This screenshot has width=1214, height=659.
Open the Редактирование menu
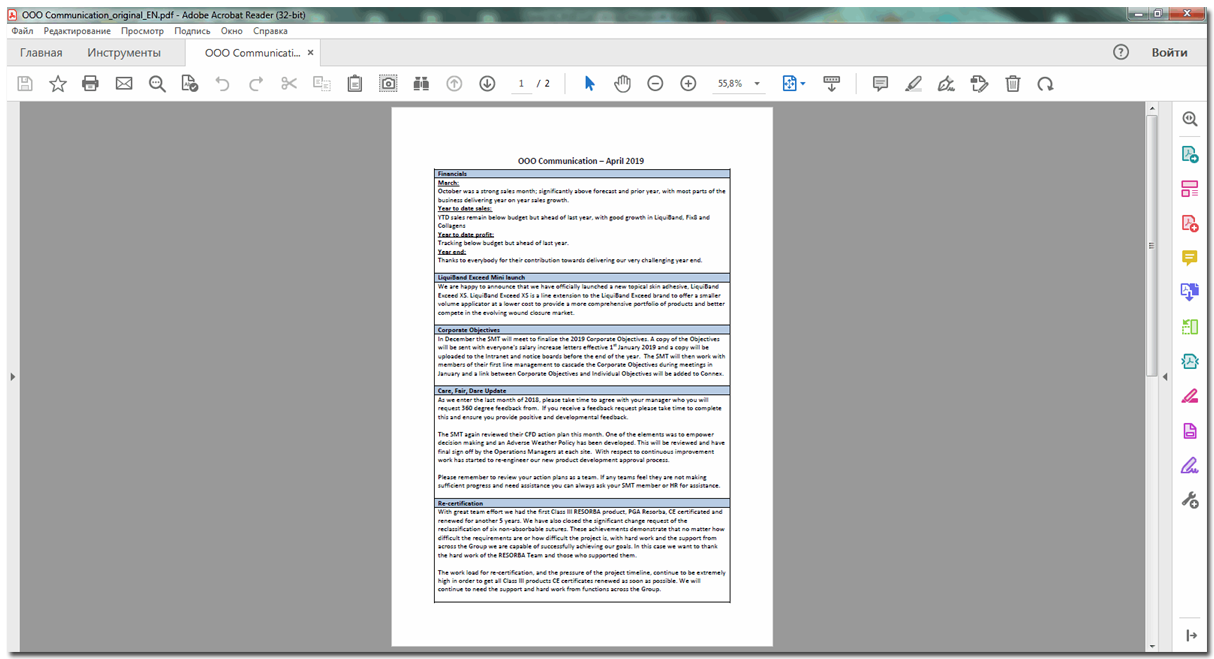(77, 31)
